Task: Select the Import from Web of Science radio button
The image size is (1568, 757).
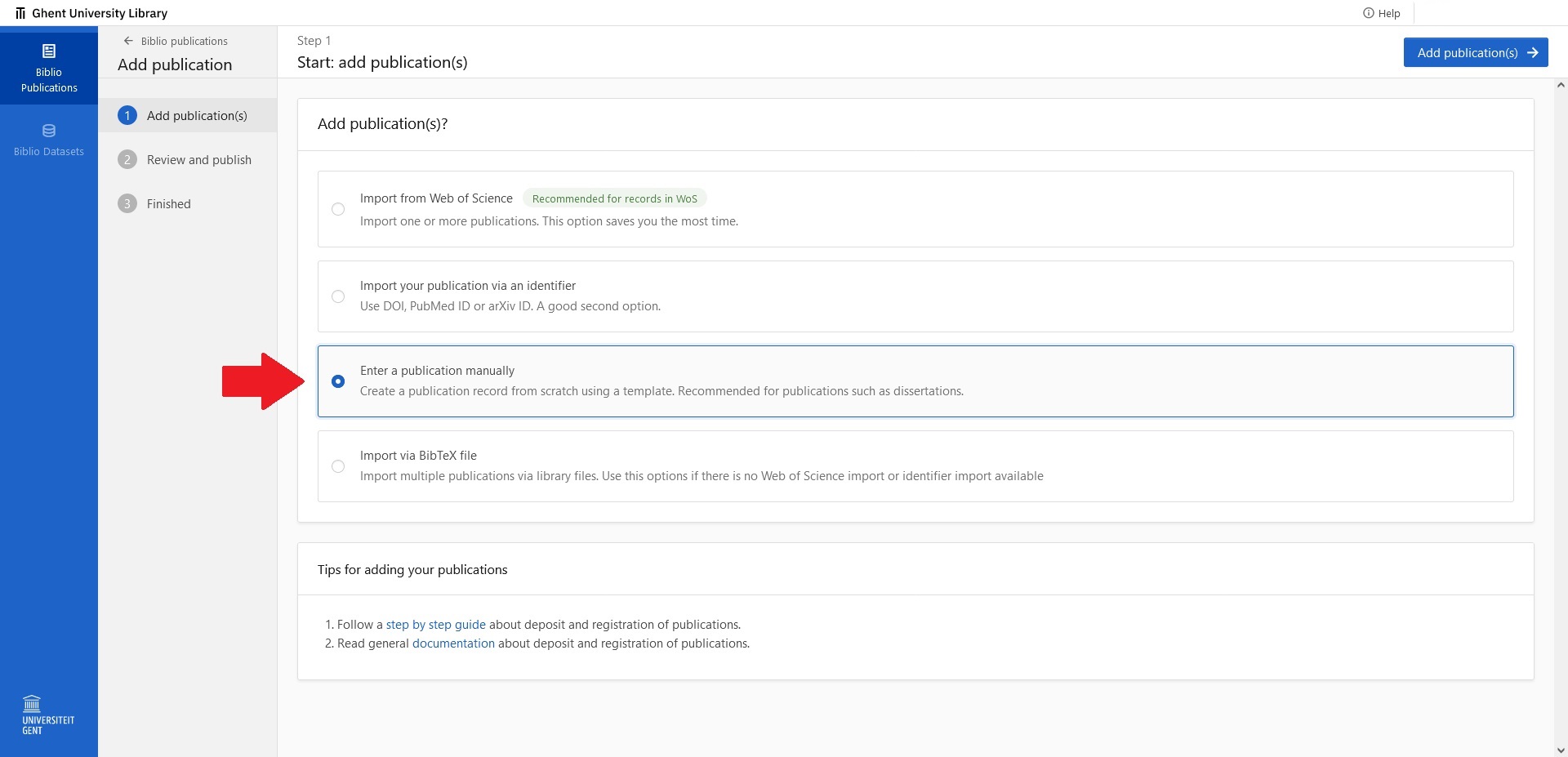Action: click(x=338, y=209)
